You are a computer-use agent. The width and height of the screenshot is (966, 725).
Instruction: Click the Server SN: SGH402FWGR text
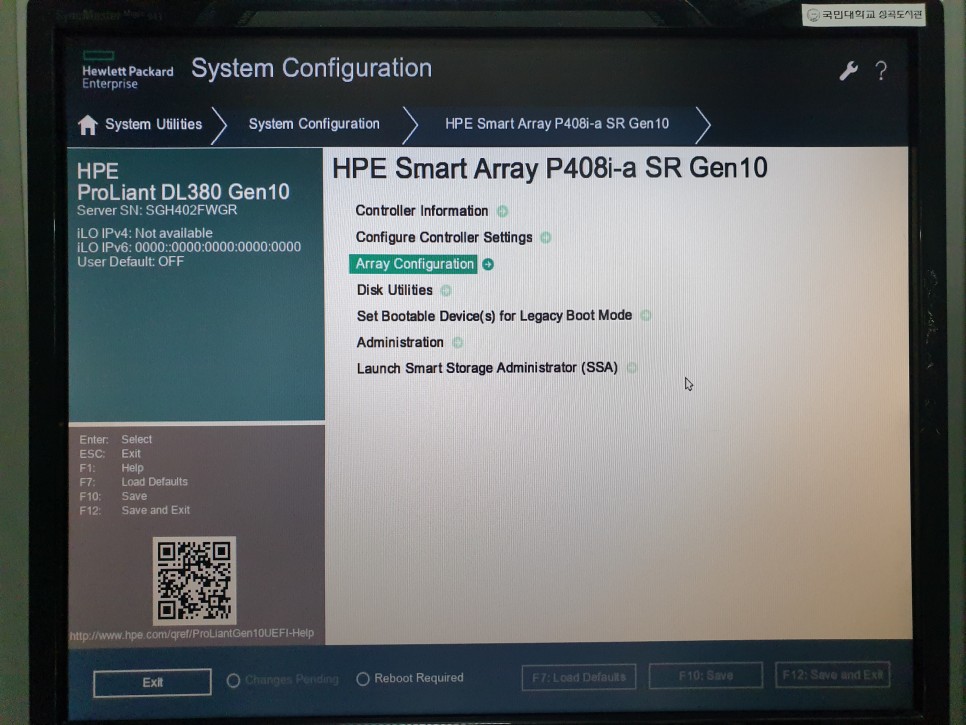[157, 210]
